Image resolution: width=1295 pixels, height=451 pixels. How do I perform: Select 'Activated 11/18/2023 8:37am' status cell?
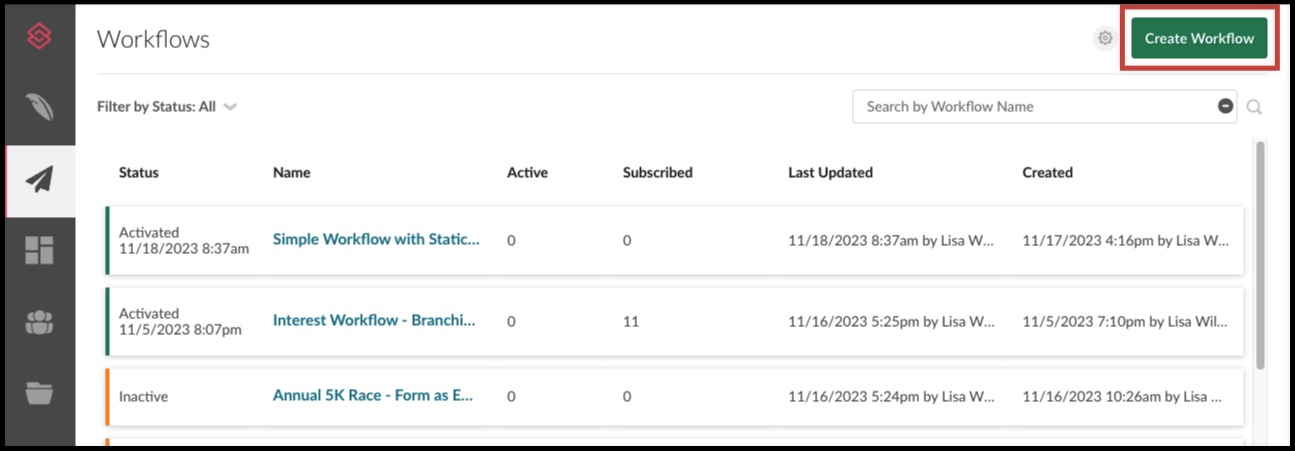[x=184, y=240]
